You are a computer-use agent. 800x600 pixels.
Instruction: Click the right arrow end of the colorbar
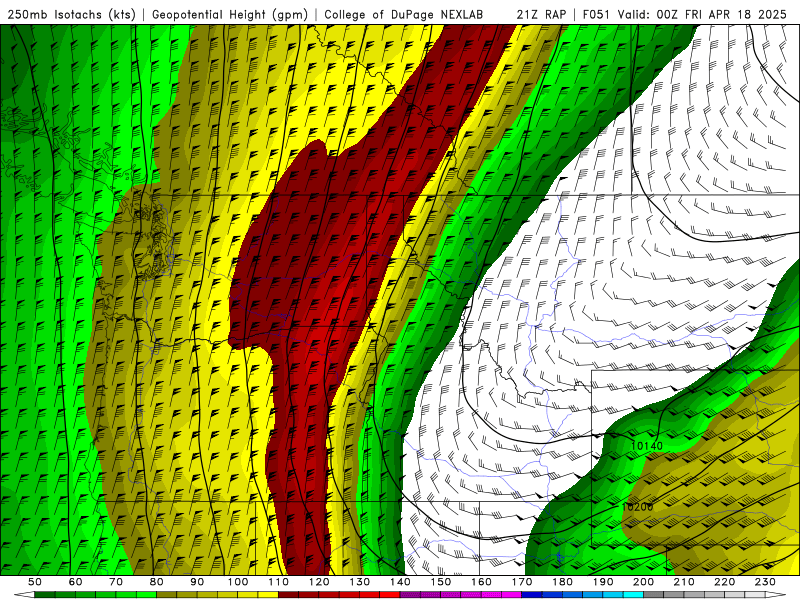[776, 595]
